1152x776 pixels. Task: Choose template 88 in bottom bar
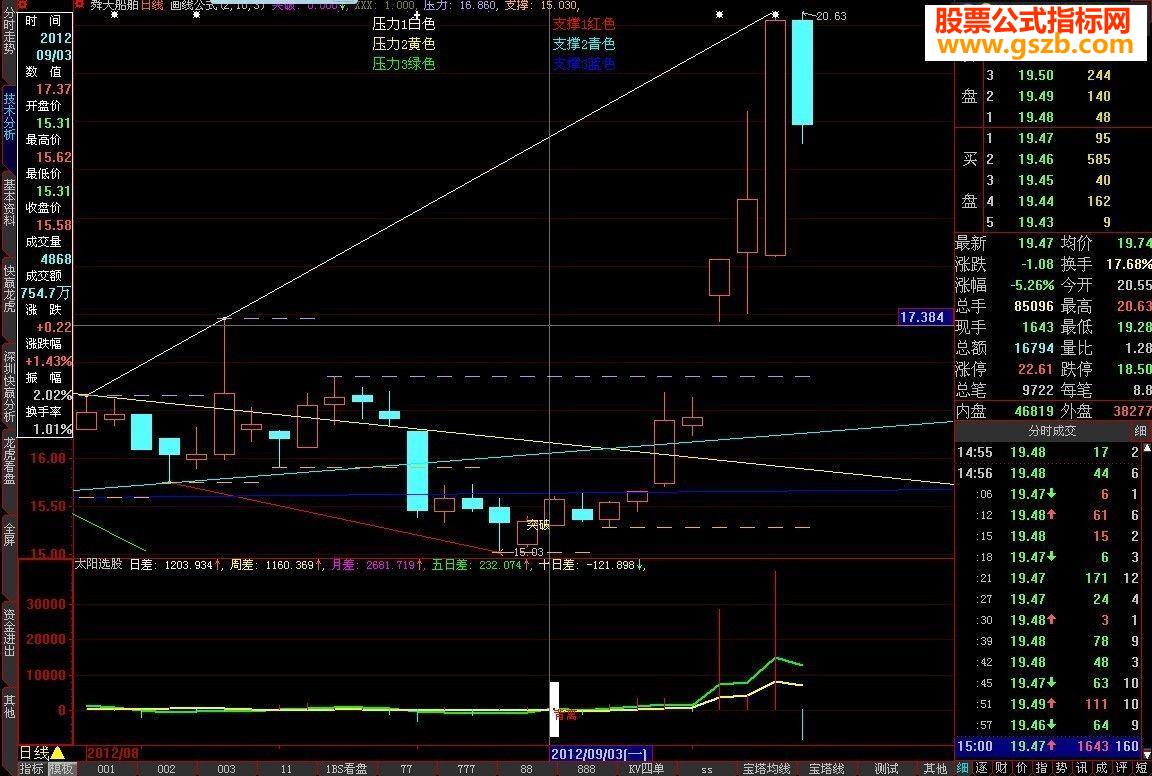526,769
